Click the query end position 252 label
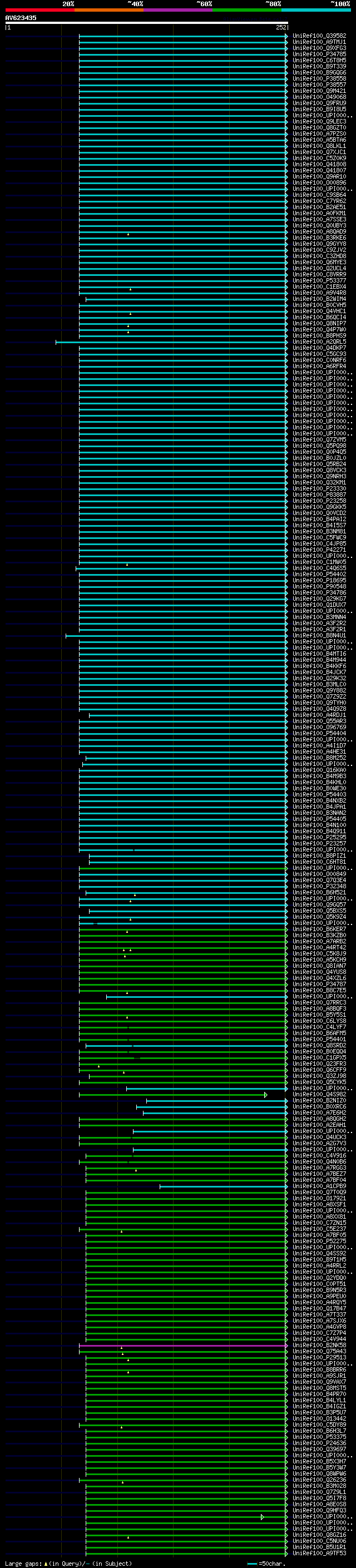This screenshot has width=356, height=1568. [280, 27]
